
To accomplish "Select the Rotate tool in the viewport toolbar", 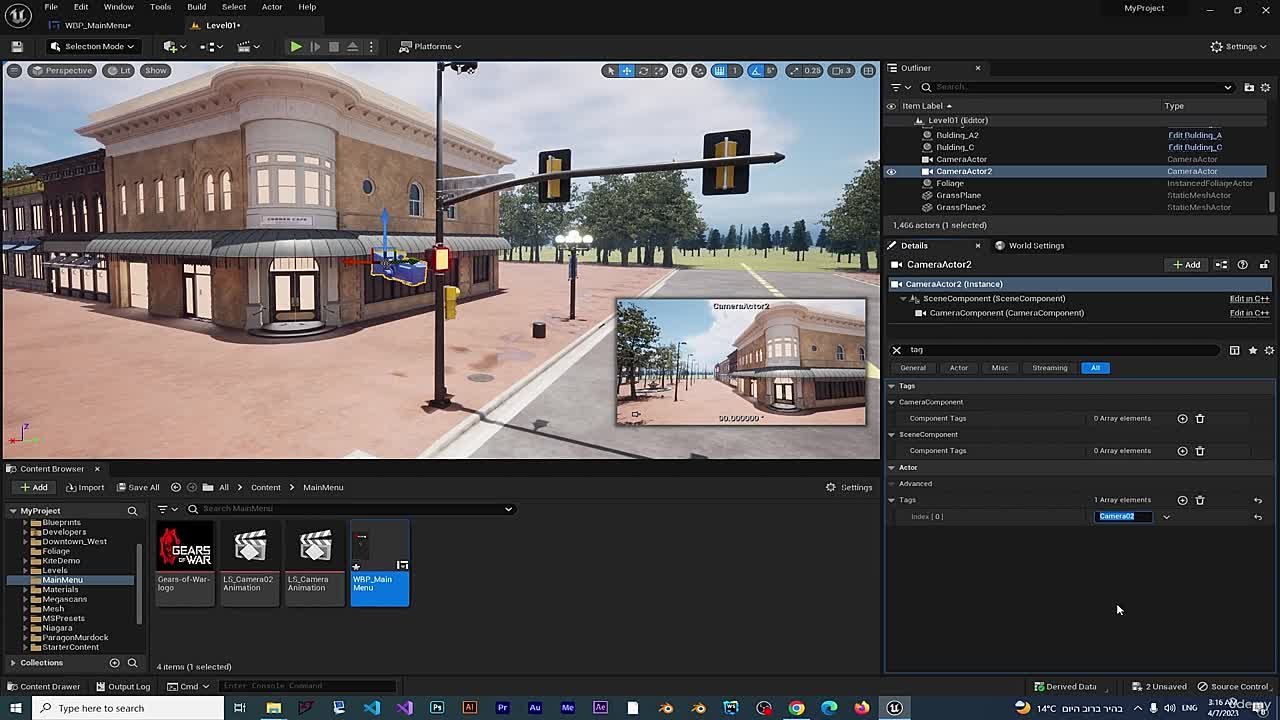I will pos(643,71).
